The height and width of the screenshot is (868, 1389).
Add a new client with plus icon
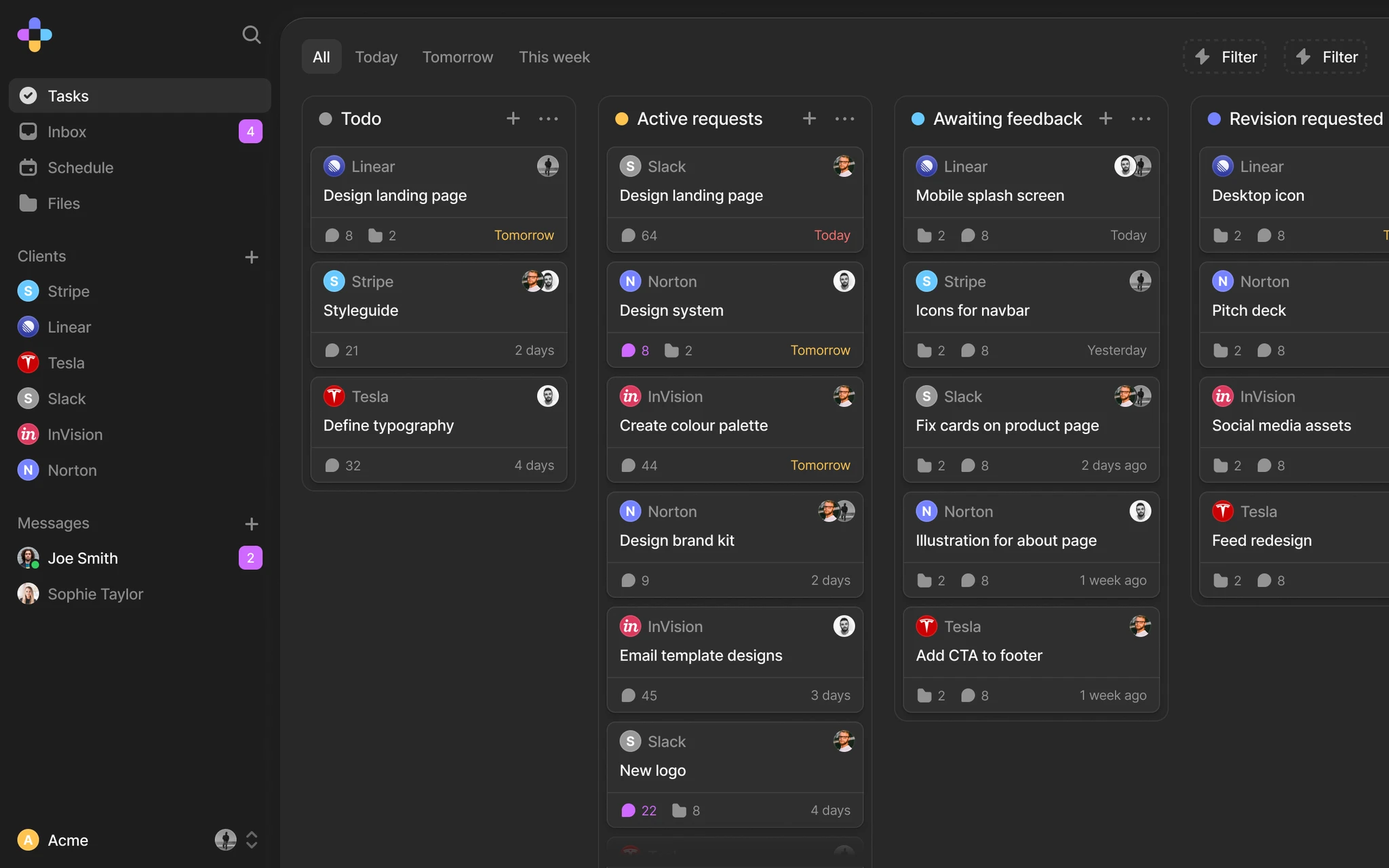[x=252, y=257]
